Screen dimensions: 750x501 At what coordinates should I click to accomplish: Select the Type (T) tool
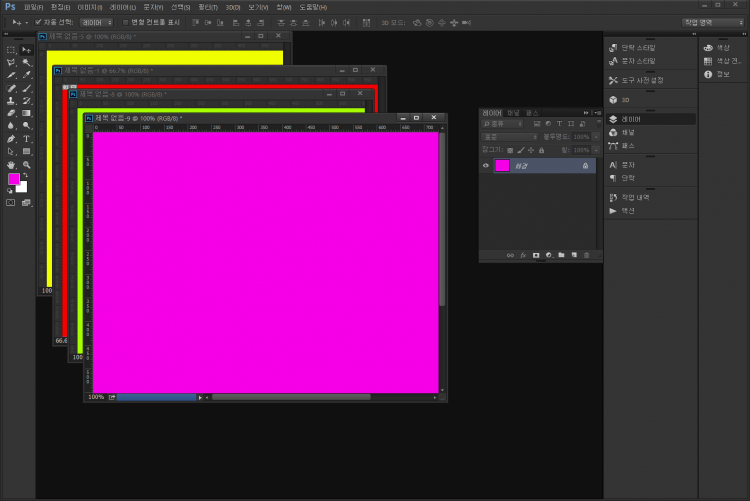27,139
